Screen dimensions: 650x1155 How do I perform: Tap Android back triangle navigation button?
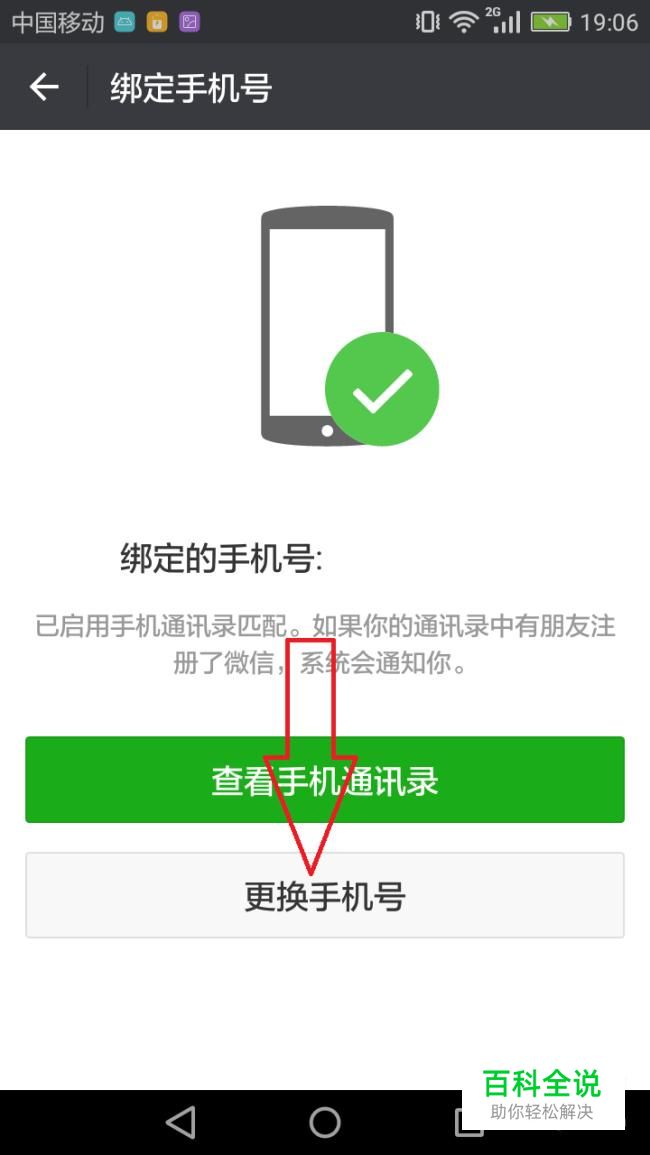coord(181,1123)
